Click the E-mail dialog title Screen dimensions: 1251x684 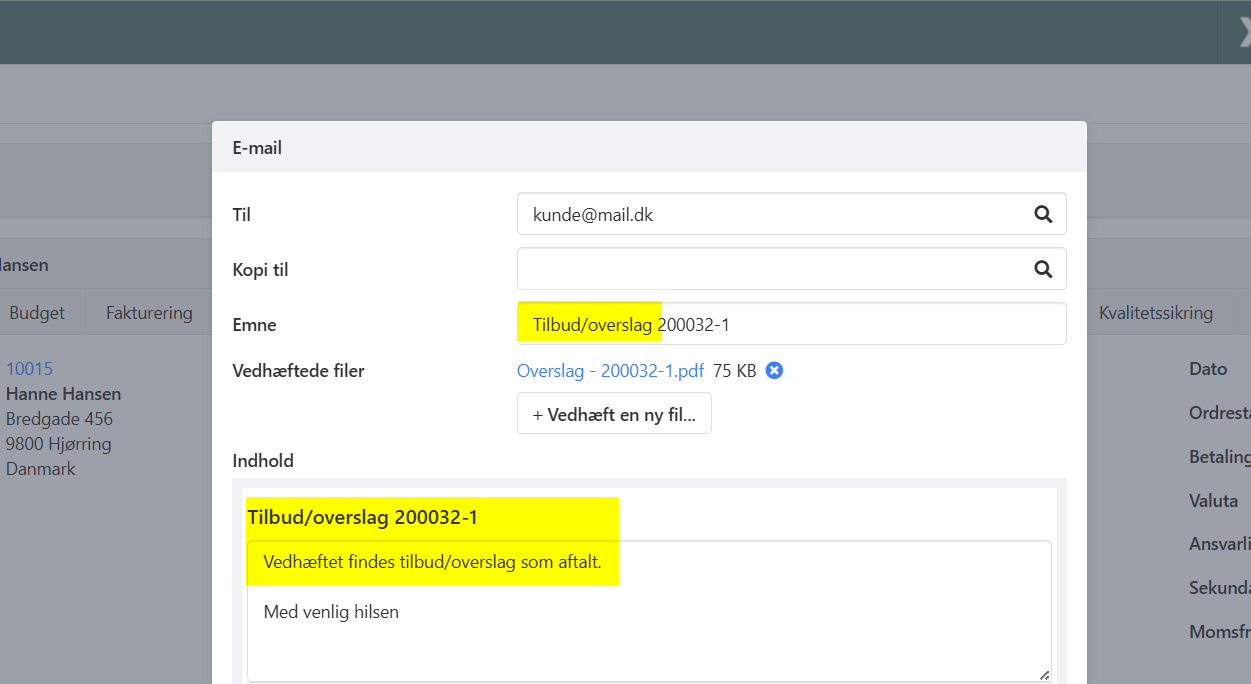(x=257, y=148)
